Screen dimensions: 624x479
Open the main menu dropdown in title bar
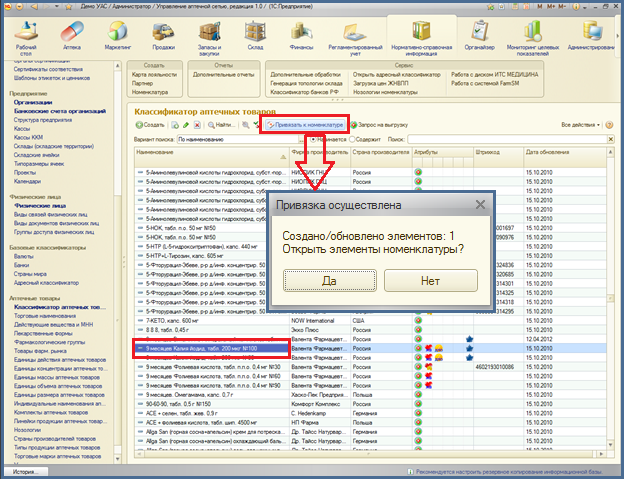(20, 6)
